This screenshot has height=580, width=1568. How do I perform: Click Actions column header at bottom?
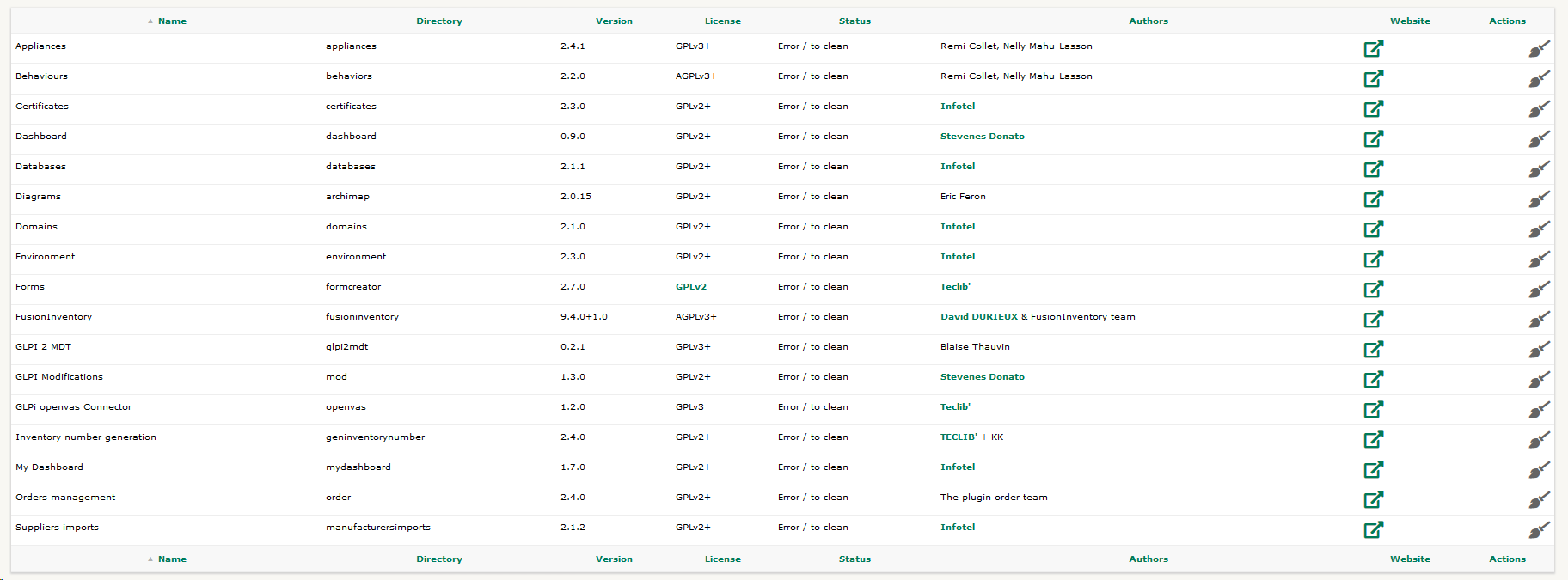pos(1507,559)
